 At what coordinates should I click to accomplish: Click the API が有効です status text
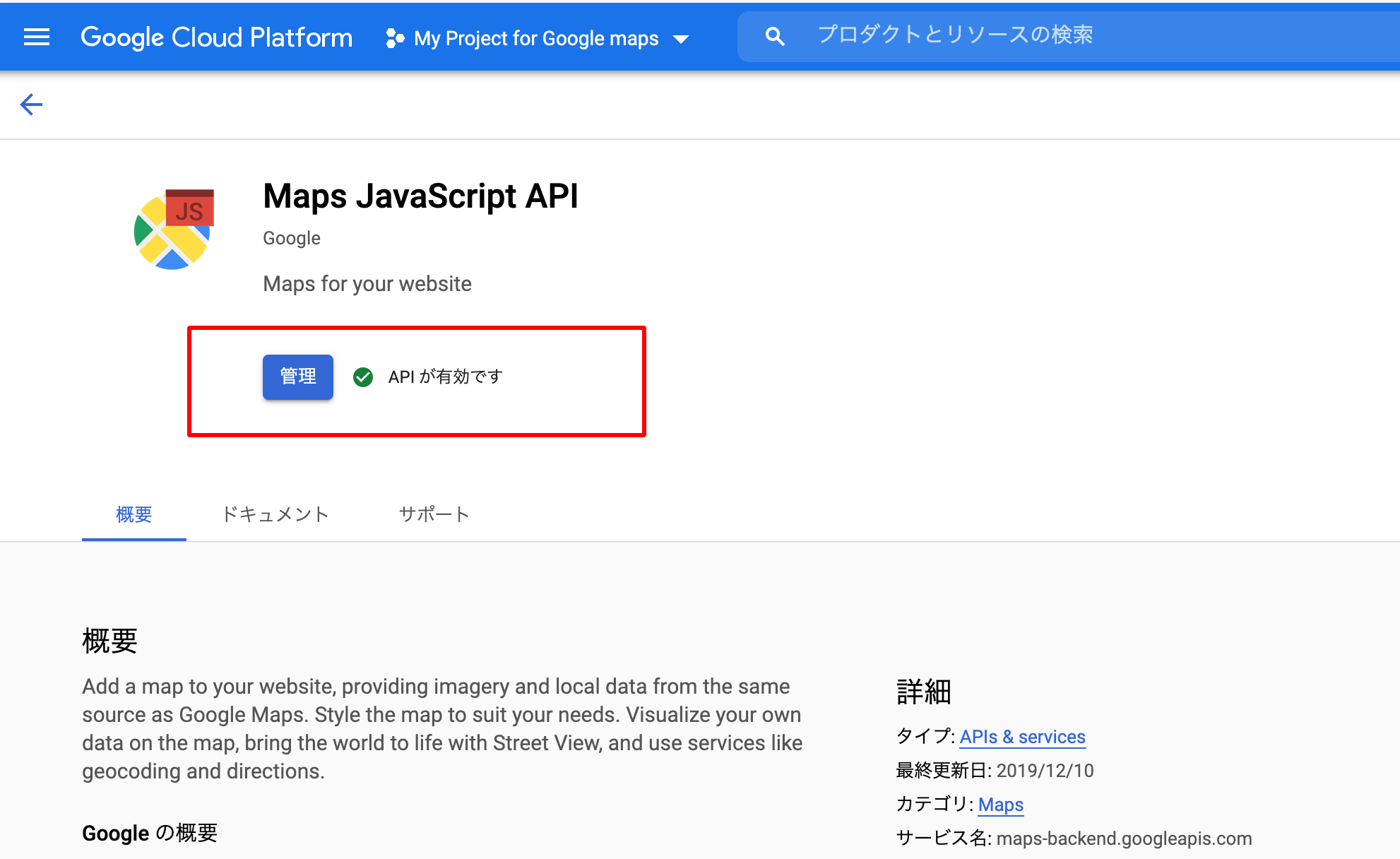coord(446,377)
